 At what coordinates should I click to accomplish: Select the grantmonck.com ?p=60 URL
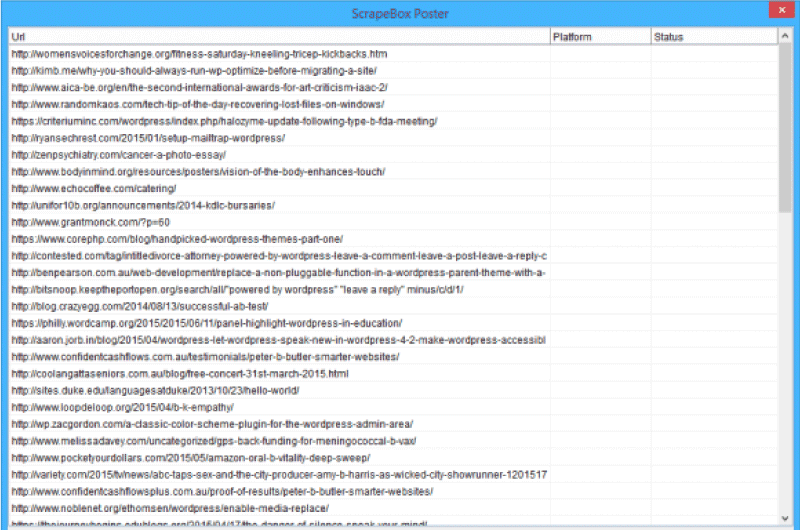[90, 222]
